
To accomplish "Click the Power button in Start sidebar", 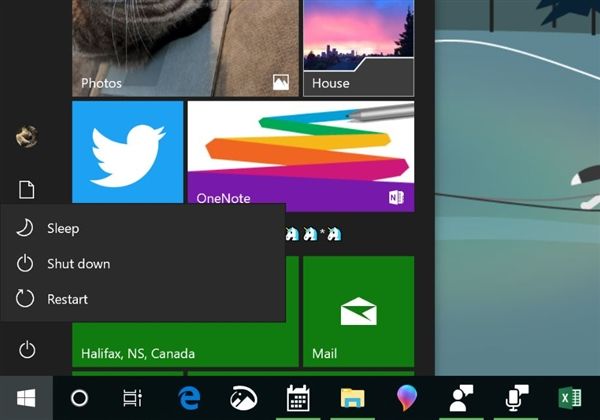I will (27, 349).
